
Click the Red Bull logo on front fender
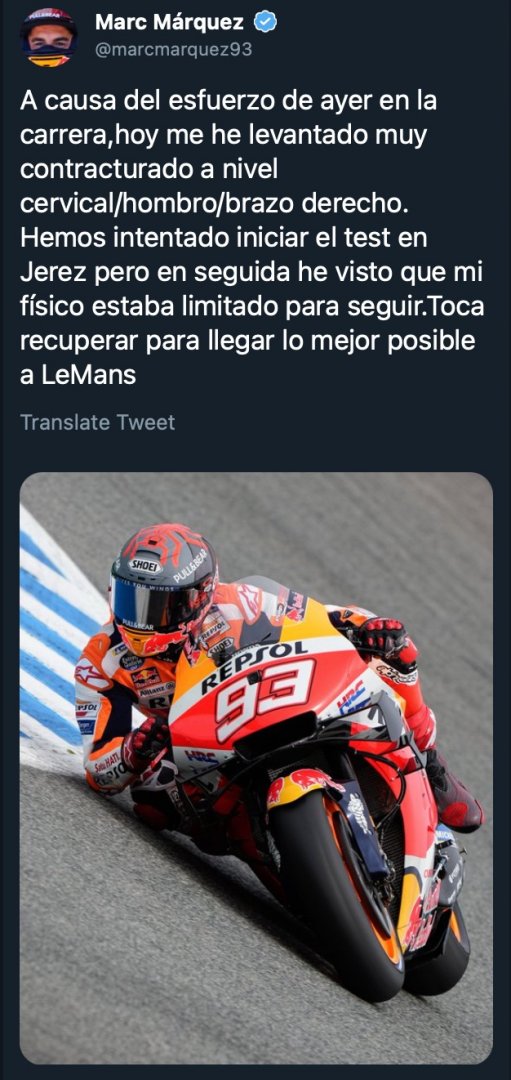tap(302, 787)
